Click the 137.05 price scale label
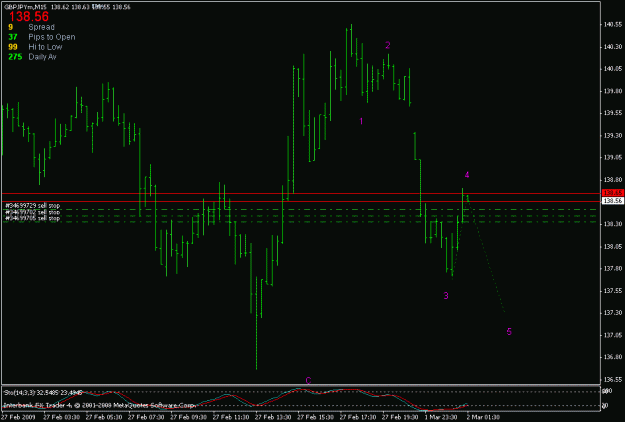Screen dimensions: 625x422 613,335
